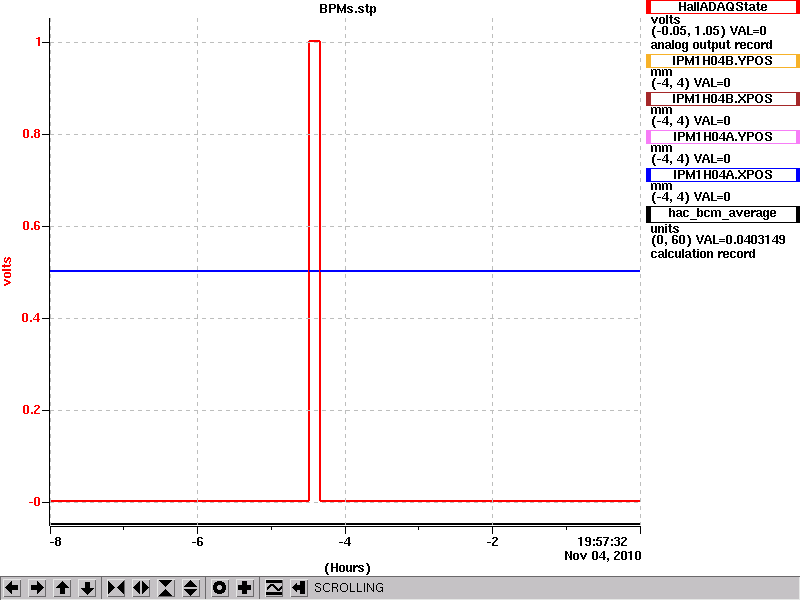Click the vertical zoom-in hourglass icon

coord(166,588)
